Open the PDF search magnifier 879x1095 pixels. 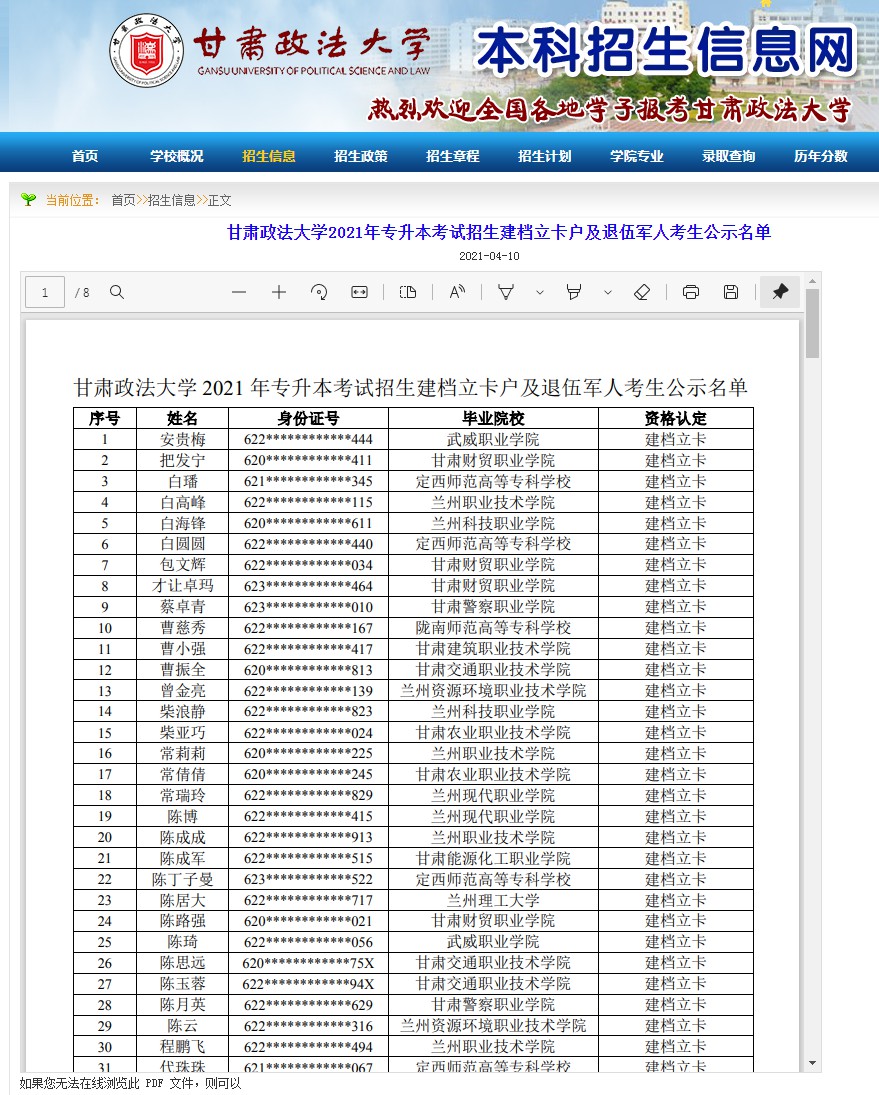click(x=117, y=292)
